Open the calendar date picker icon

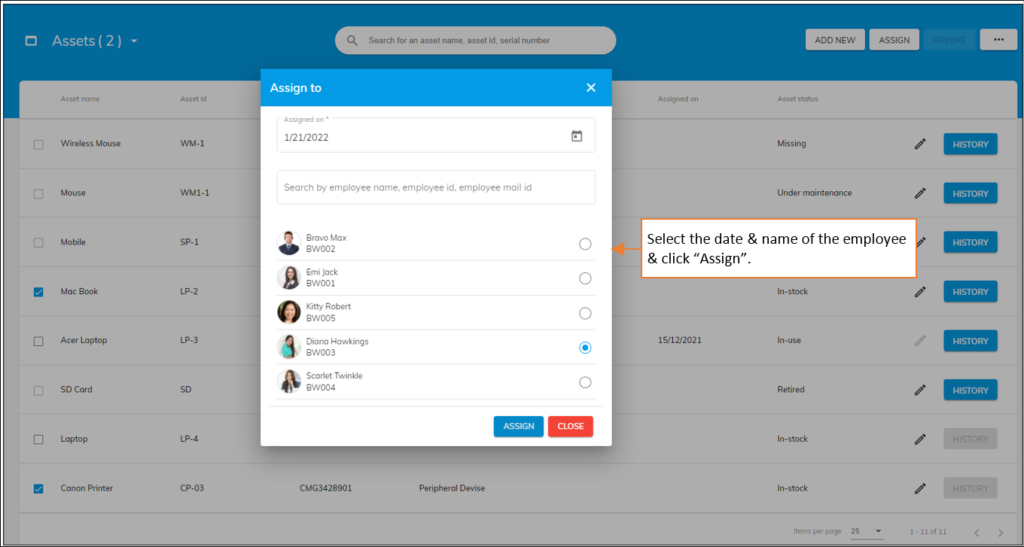[x=576, y=136]
